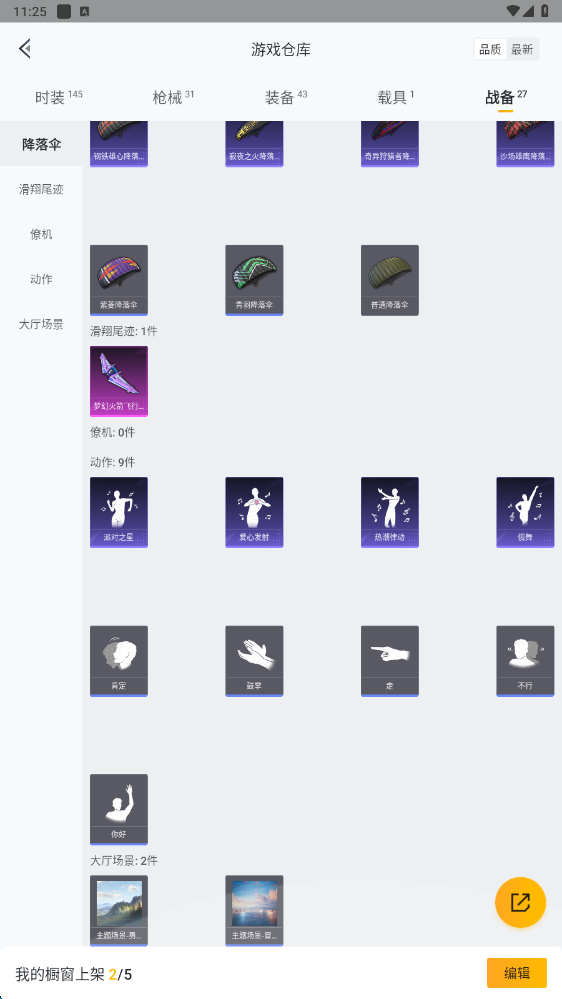The width and height of the screenshot is (562, 999).
Task: Select 大厅场景 in the sidebar
Action: click(x=41, y=324)
